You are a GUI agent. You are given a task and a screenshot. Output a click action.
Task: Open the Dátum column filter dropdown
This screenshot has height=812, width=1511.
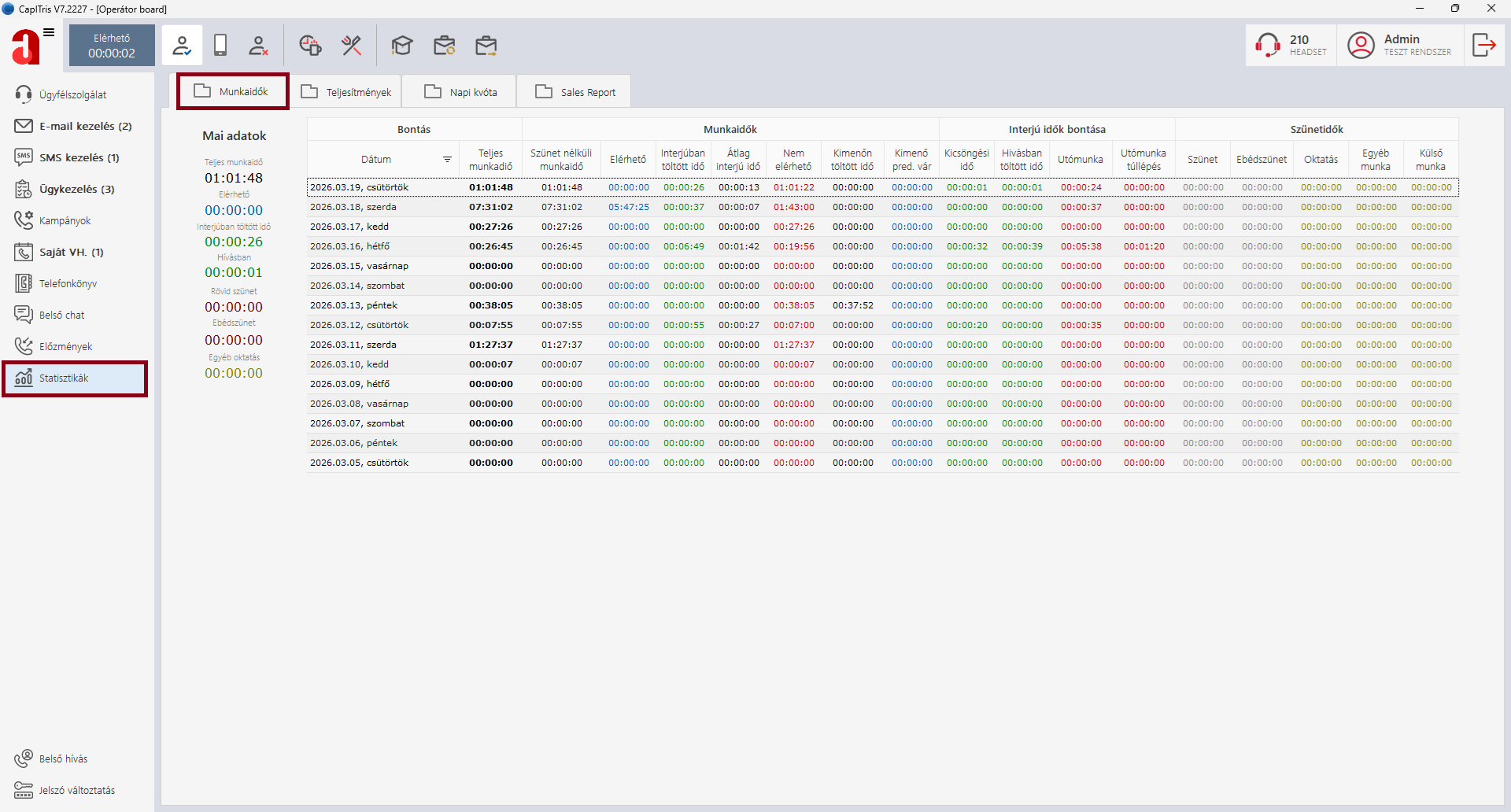pyautogui.click(x=447, y=160)
